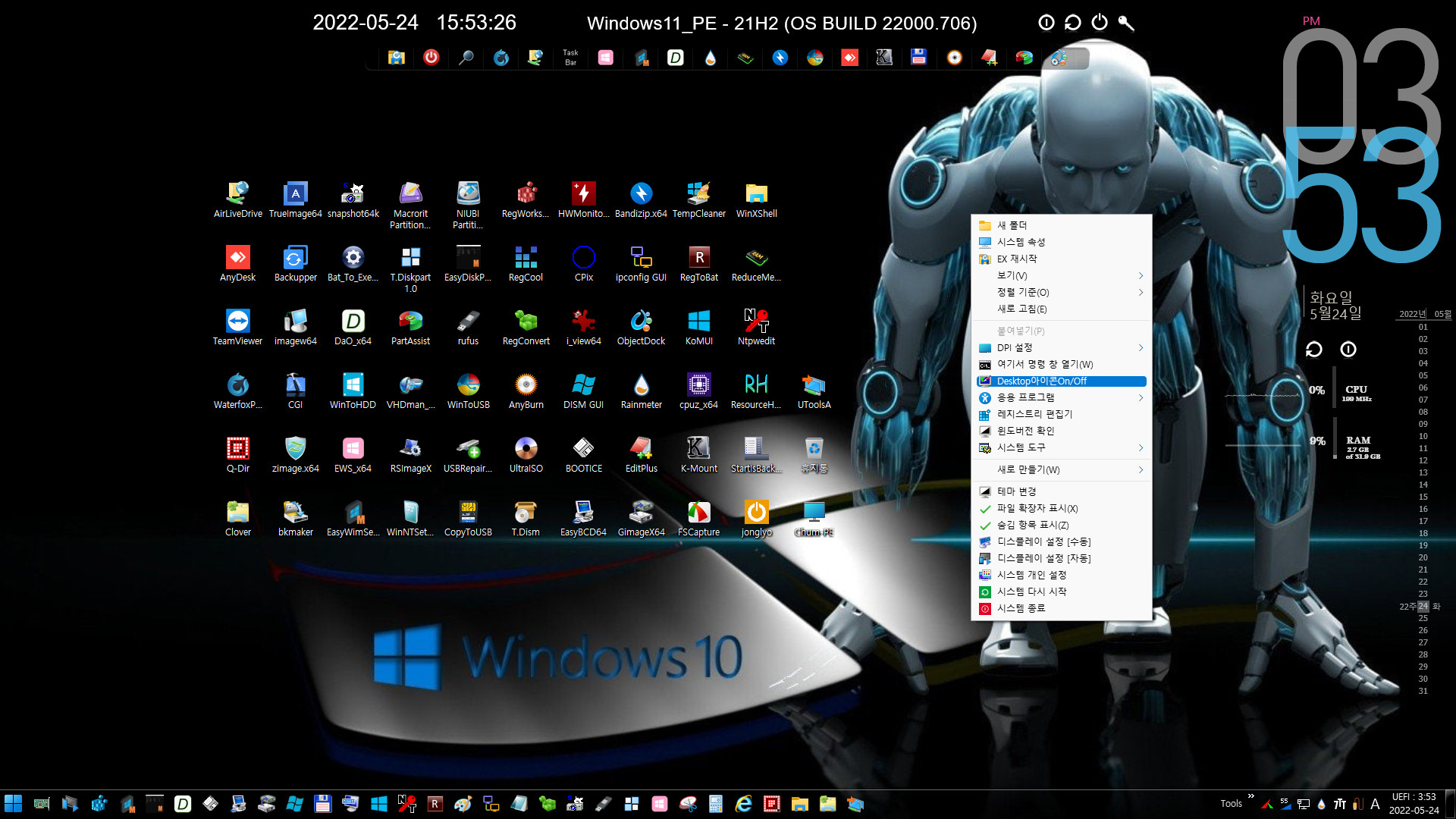The height and width of the screenshot is (819, 1456).
Task: Click the magnifier icon in top dock
Action: 466,57
